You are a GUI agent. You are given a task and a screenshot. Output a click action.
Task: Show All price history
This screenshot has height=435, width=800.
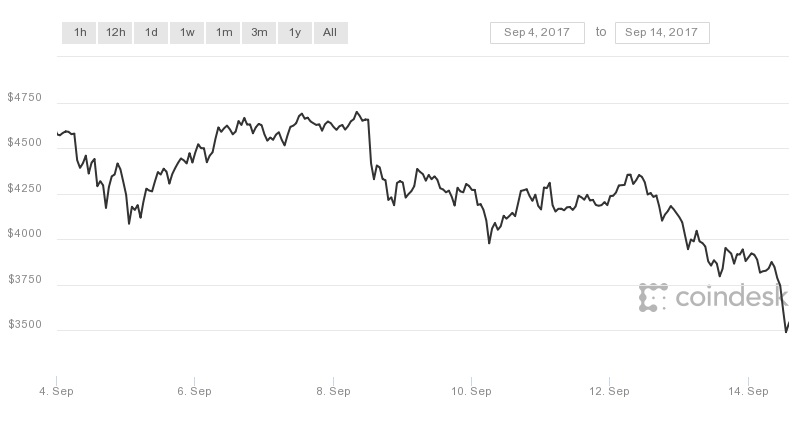(x=331, y=33)
